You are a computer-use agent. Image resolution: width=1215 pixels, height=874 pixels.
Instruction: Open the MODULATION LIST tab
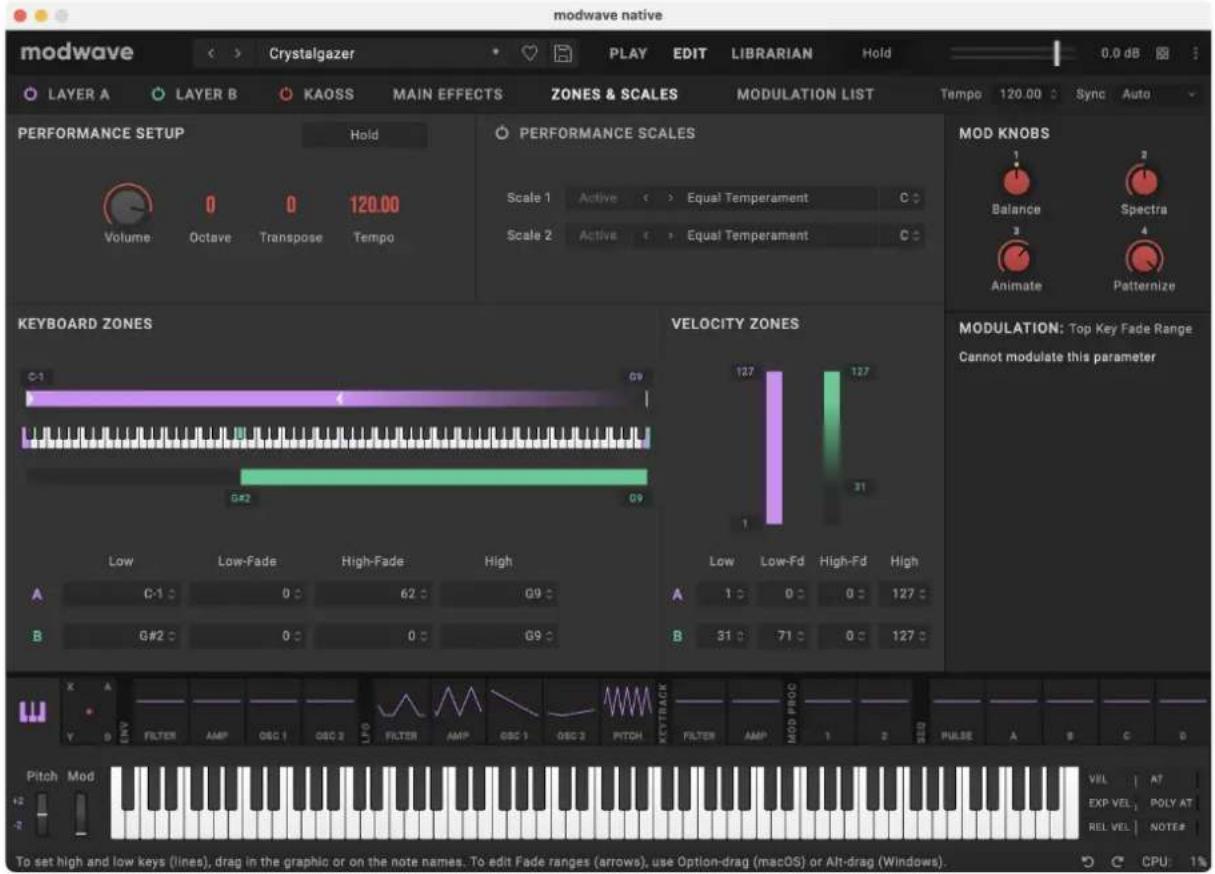[x=805, y=94]
